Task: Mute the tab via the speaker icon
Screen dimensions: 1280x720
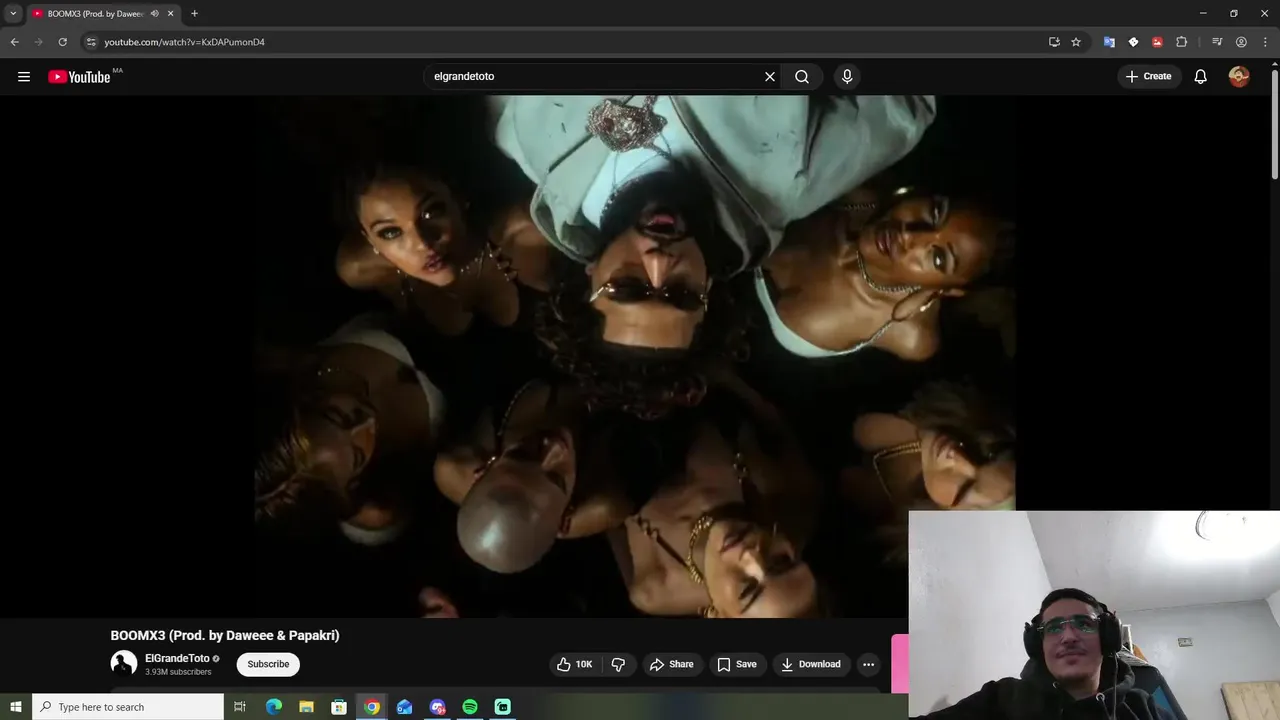Action: [154, 14]
